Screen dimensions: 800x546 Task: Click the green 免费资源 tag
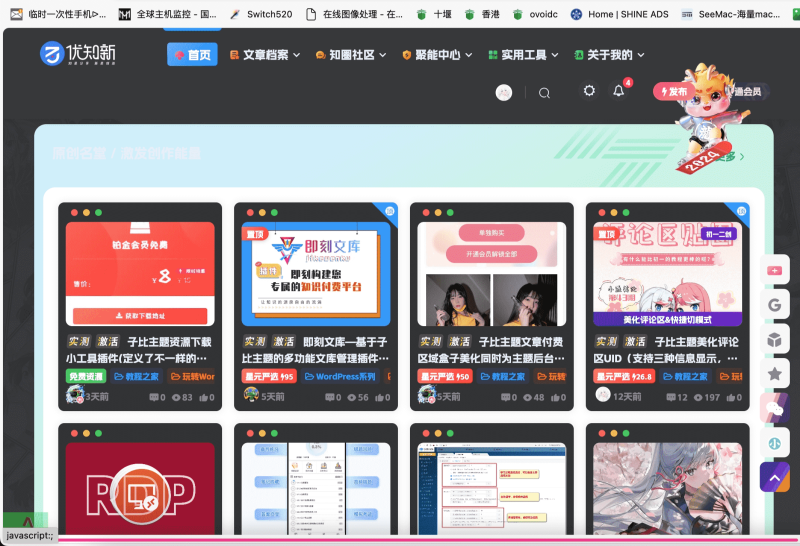(x=86, y=377)
